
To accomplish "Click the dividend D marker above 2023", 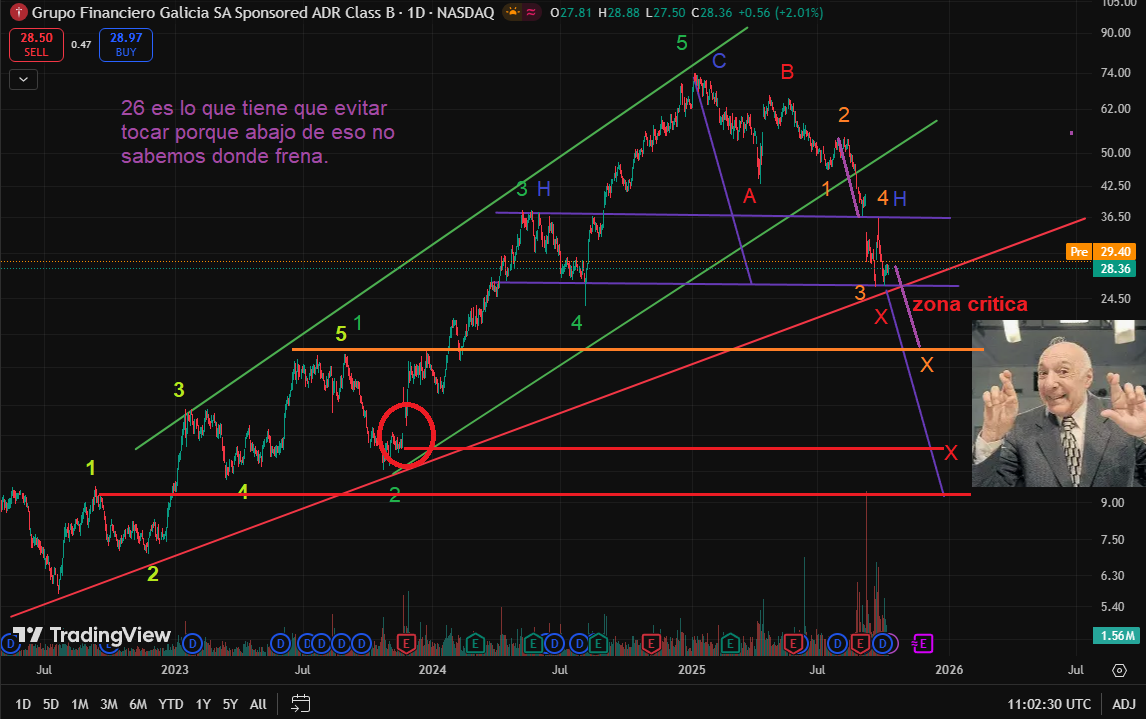I will click(x=192, y=644).
